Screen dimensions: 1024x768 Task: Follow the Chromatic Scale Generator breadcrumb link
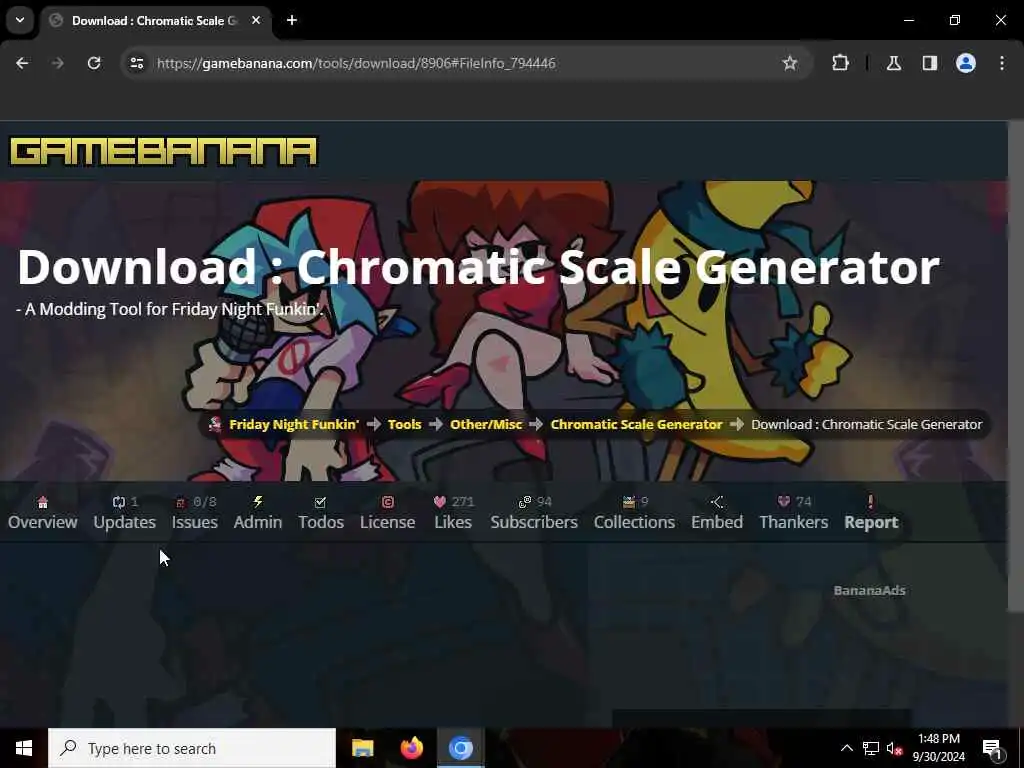(636, 424)
